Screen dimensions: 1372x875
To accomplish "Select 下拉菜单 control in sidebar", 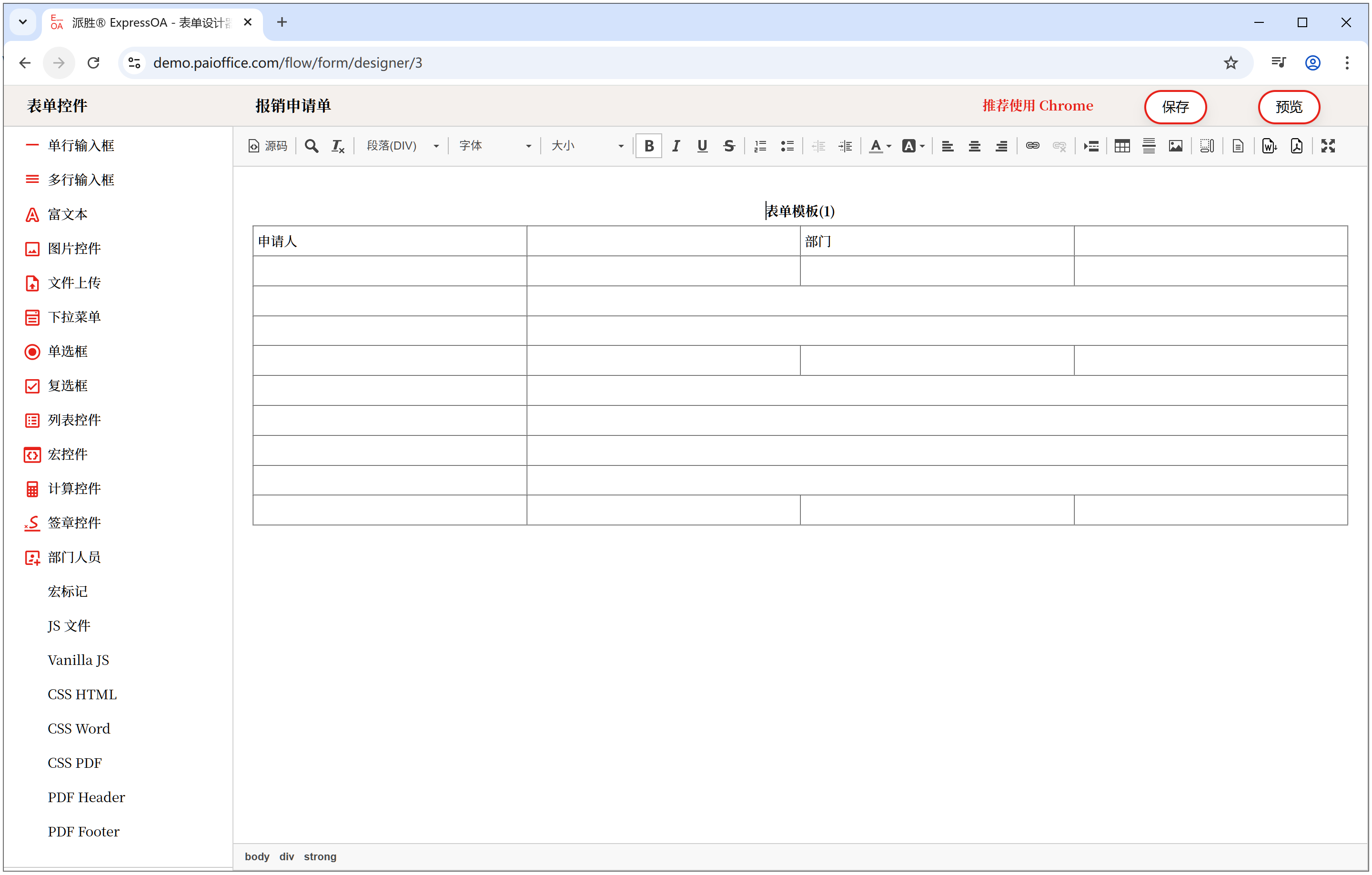I will (x=74, y=317).
